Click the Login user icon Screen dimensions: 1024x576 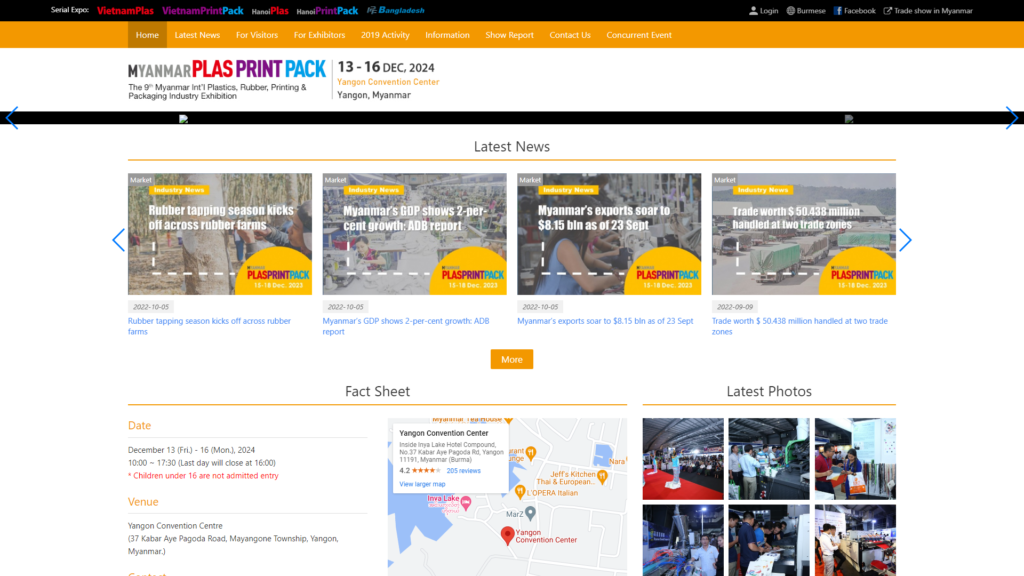tap(753, 10)
